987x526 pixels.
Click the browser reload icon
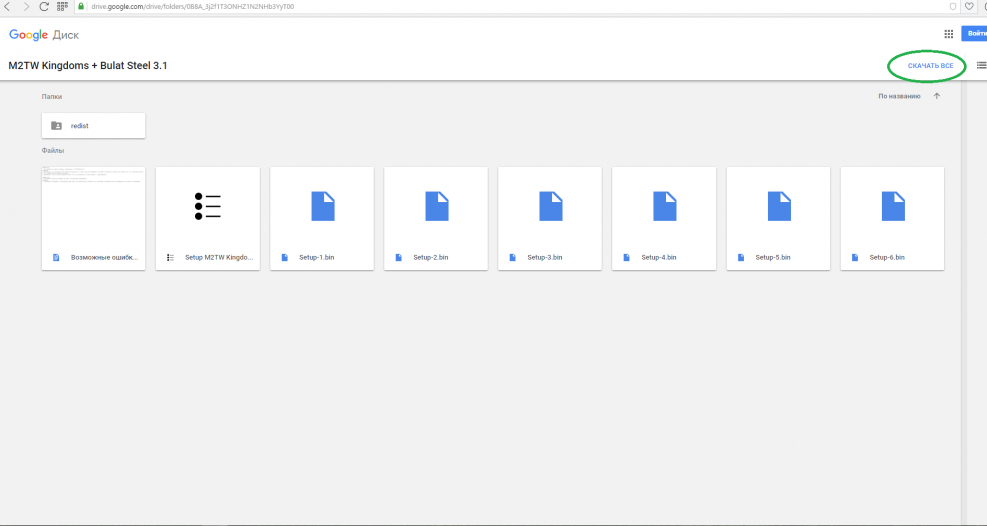point(44,6)
